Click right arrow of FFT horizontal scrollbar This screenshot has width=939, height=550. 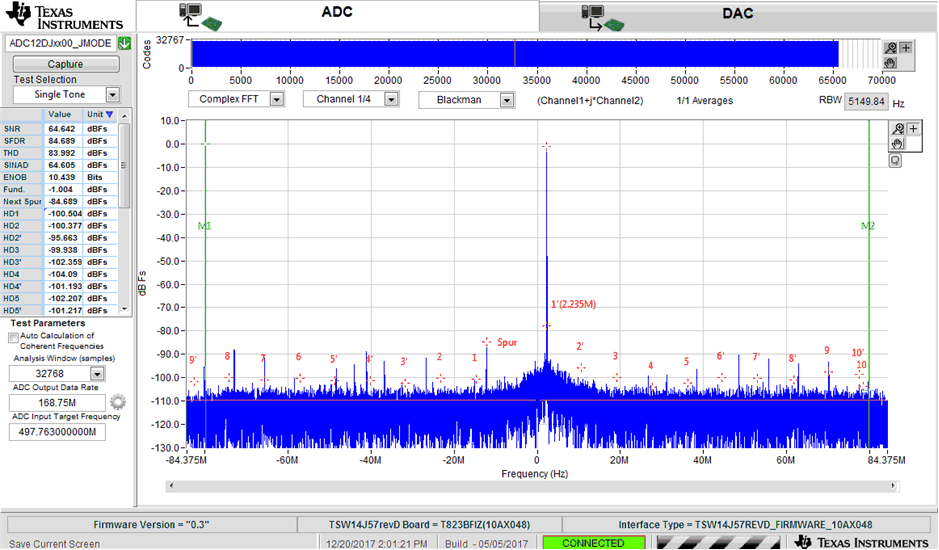click(893, 486)
